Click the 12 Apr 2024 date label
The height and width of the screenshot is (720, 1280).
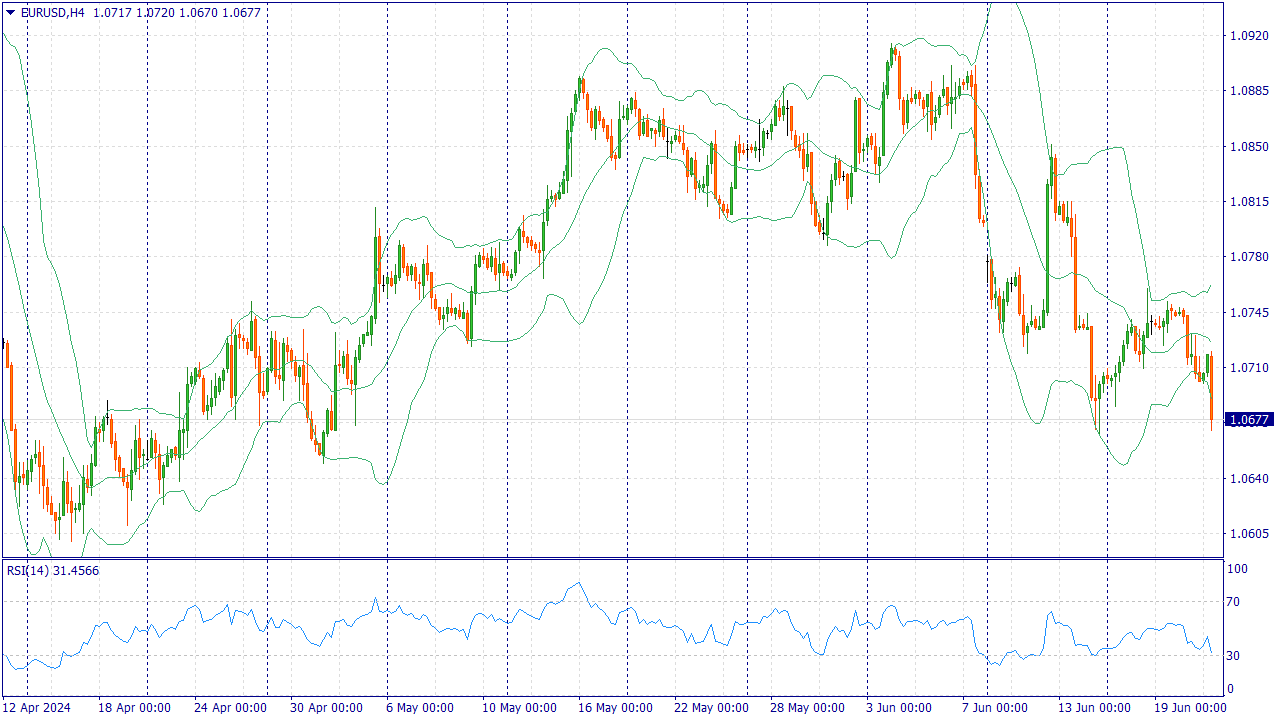coord(37,708)
